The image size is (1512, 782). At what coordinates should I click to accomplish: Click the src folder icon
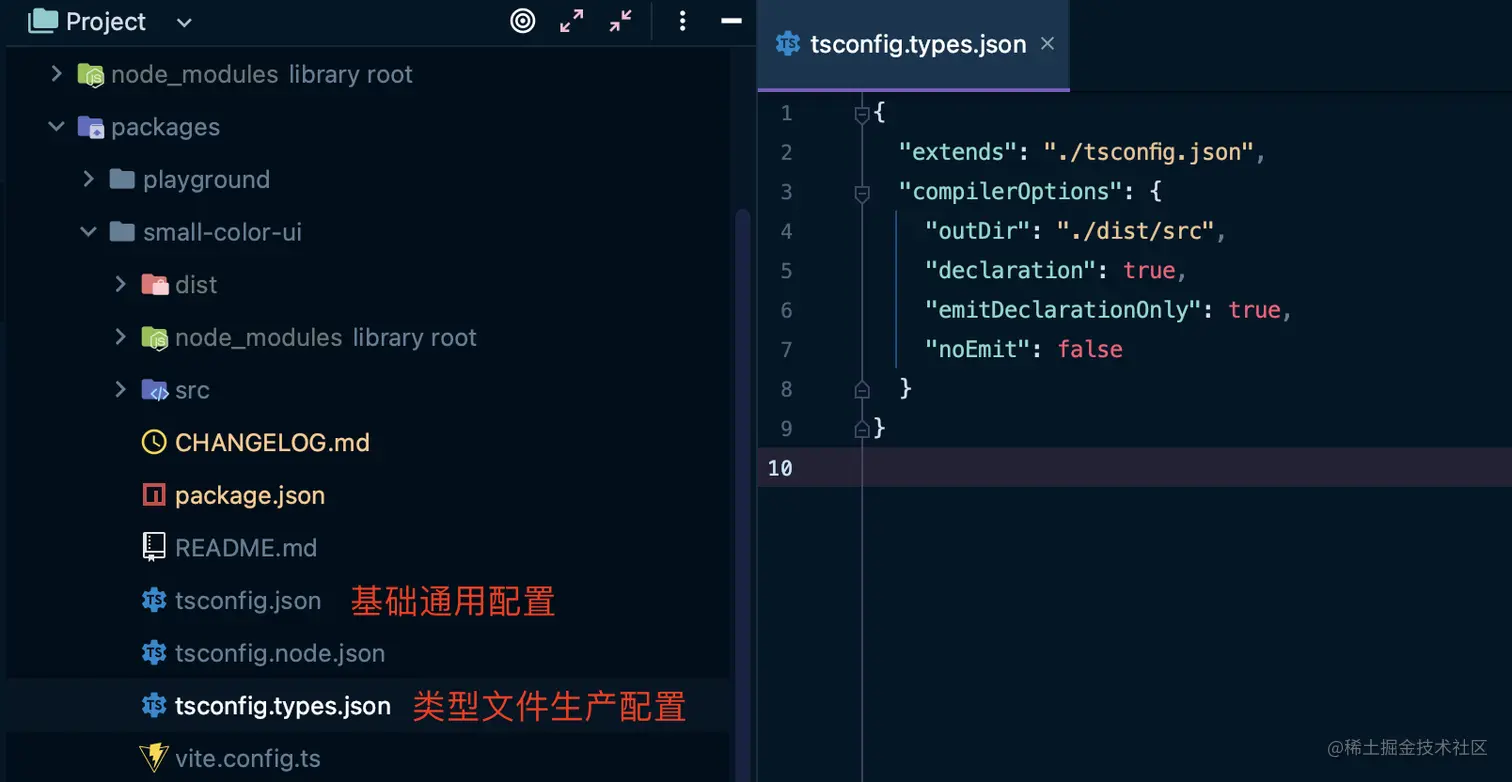[155, 390]
